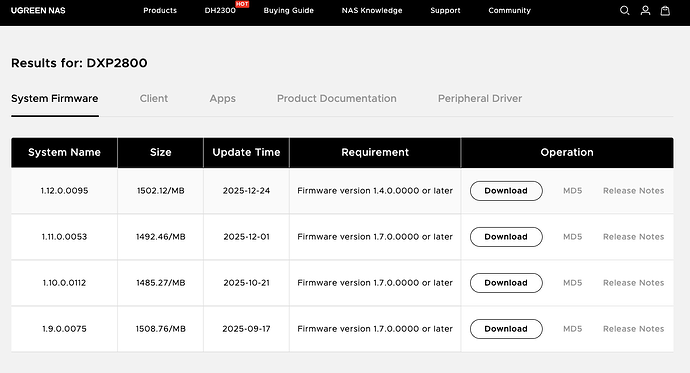Download firmware 1.9.0.0075
The image size is (690, 373).
pyautogui.click(x=506, y=329)
